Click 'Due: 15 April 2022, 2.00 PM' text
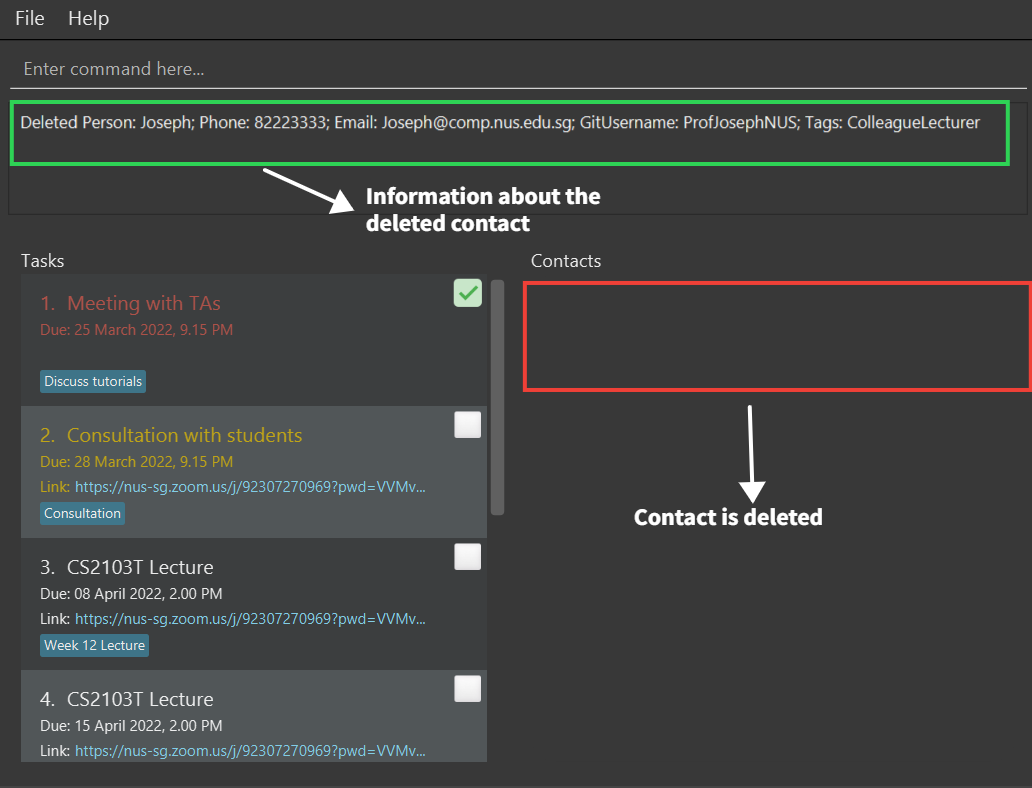The width and height of the screenshot is (1032, 788). (x=131, y=725)
